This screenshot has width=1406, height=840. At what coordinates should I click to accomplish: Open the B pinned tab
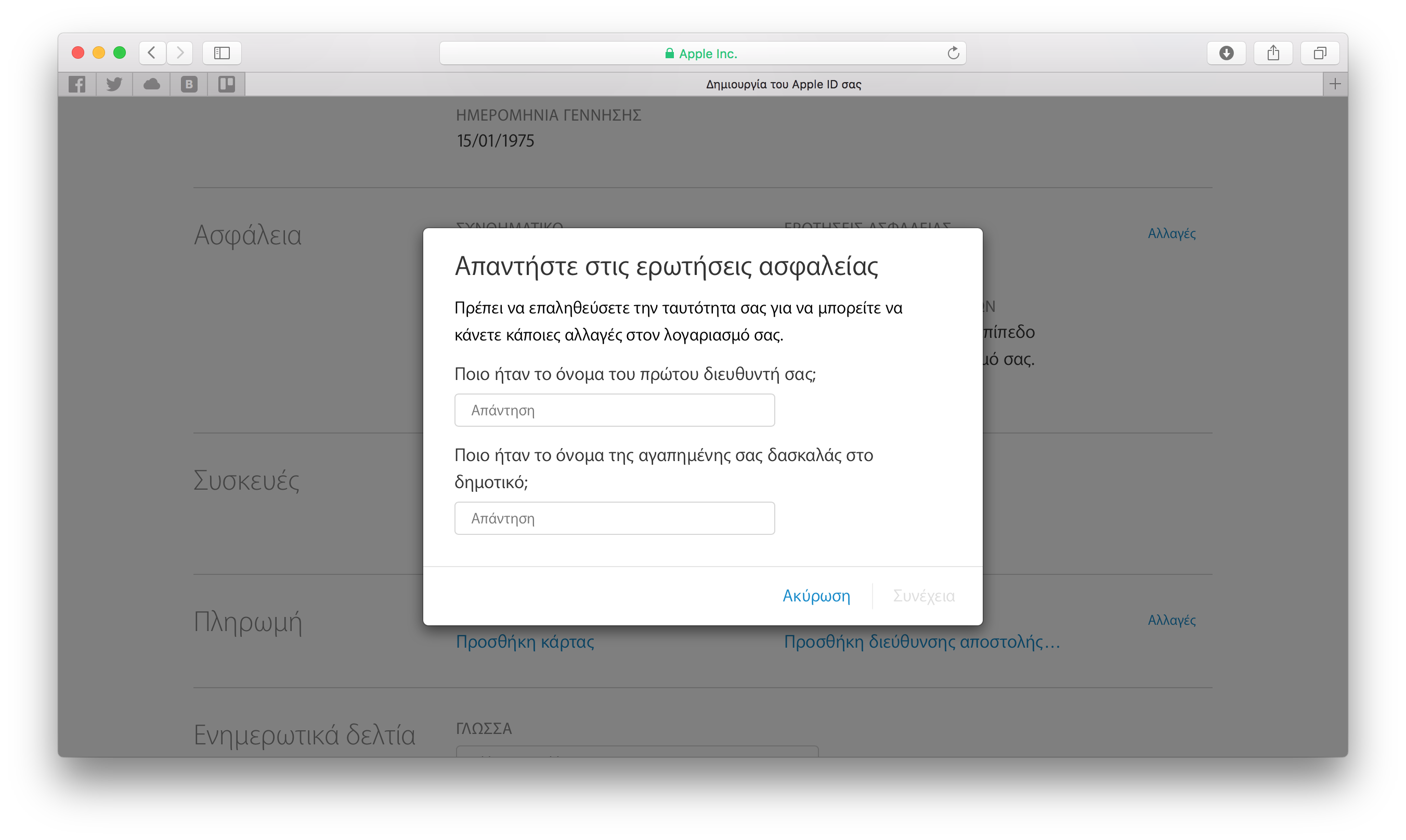point(189,84)
